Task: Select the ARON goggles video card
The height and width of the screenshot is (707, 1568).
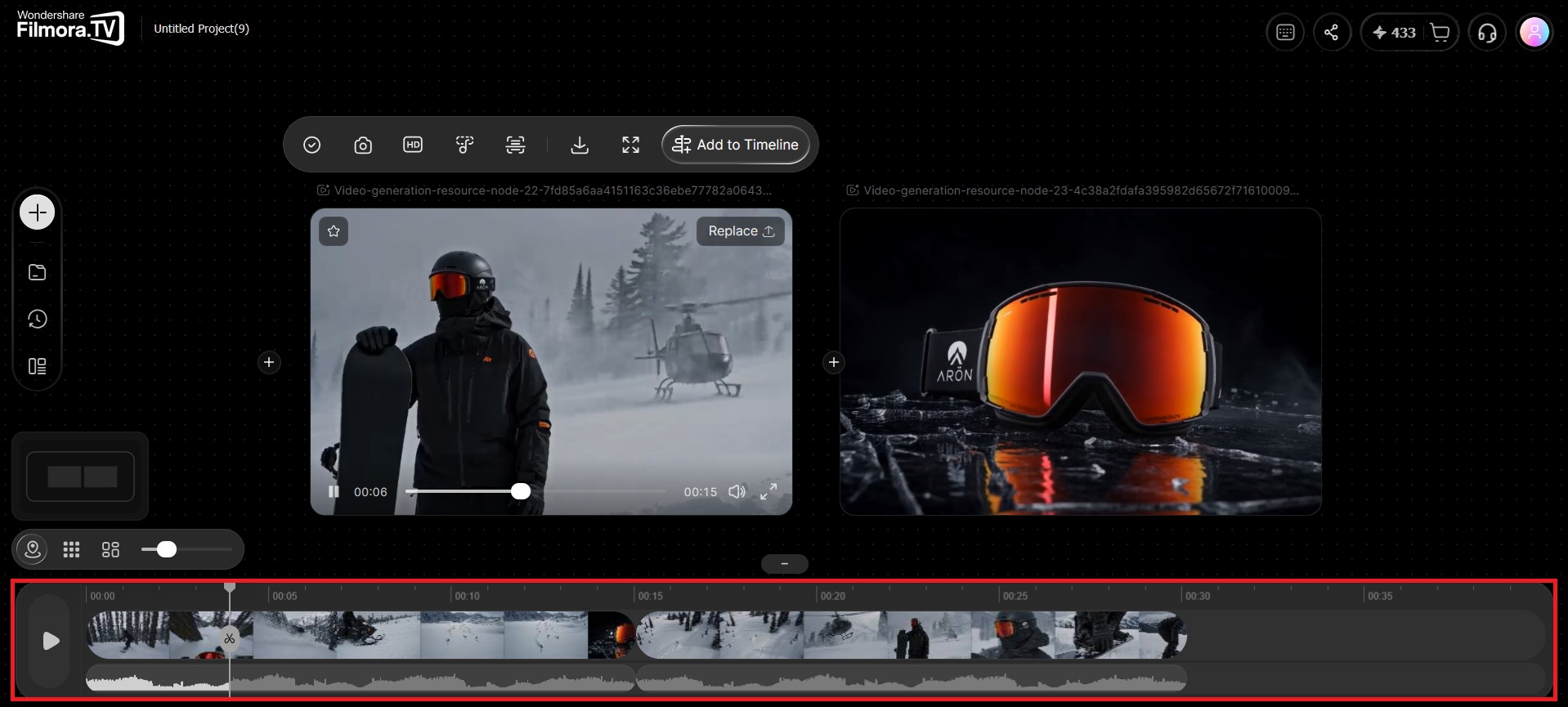Action: [x=1080, y=361]
